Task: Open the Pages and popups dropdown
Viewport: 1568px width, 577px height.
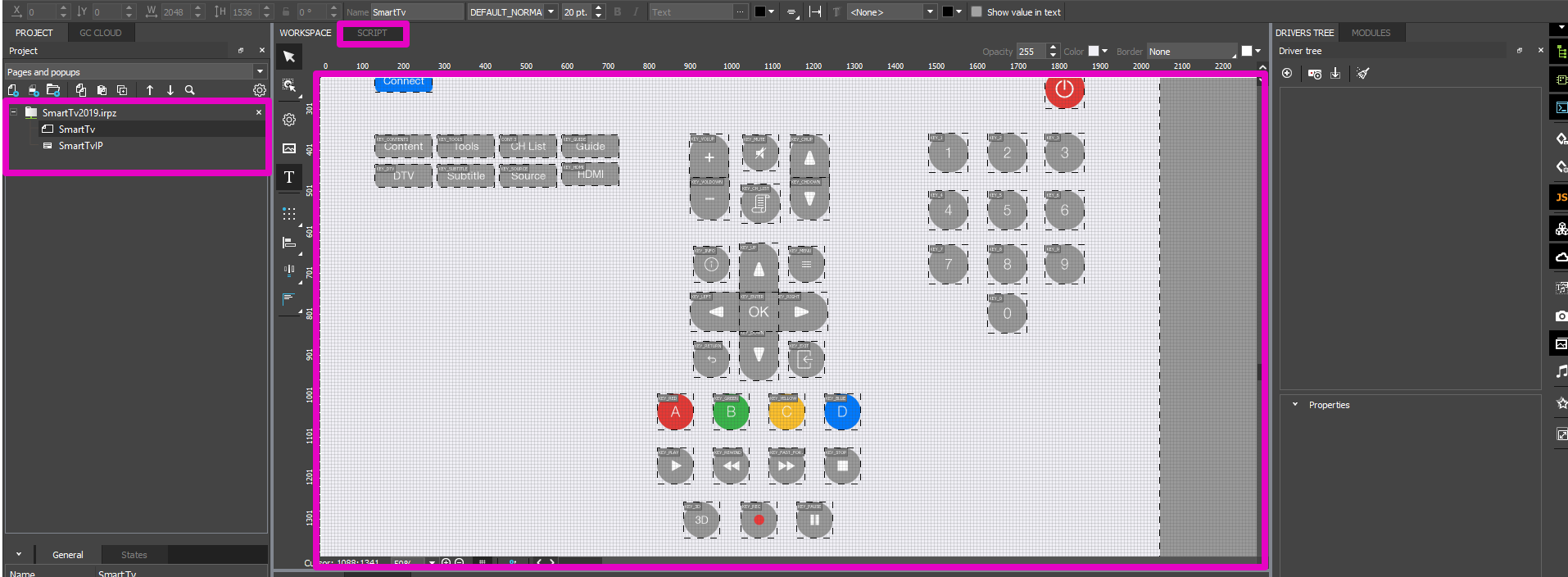Action: [x=260, y=72]
